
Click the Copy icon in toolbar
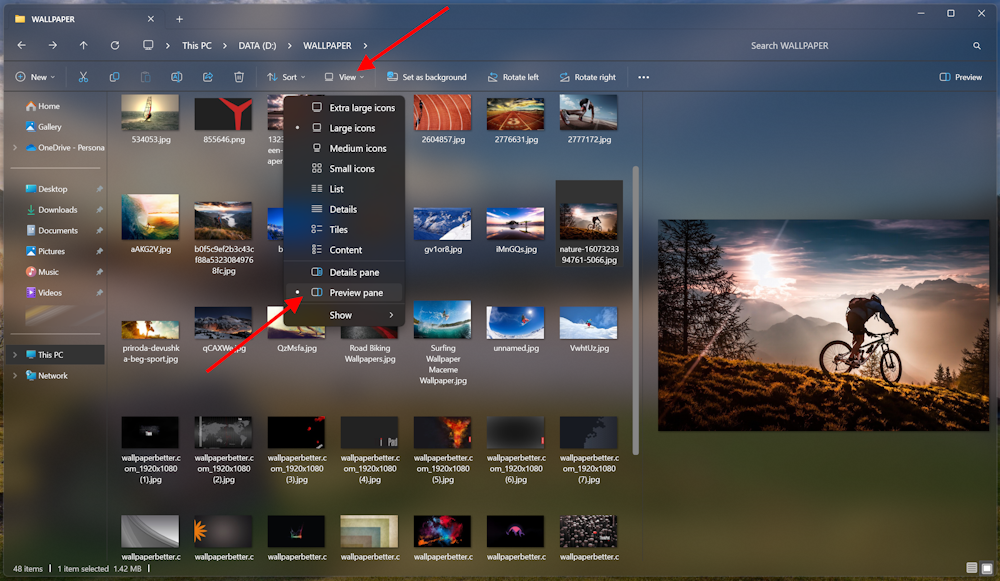point(114,77)
